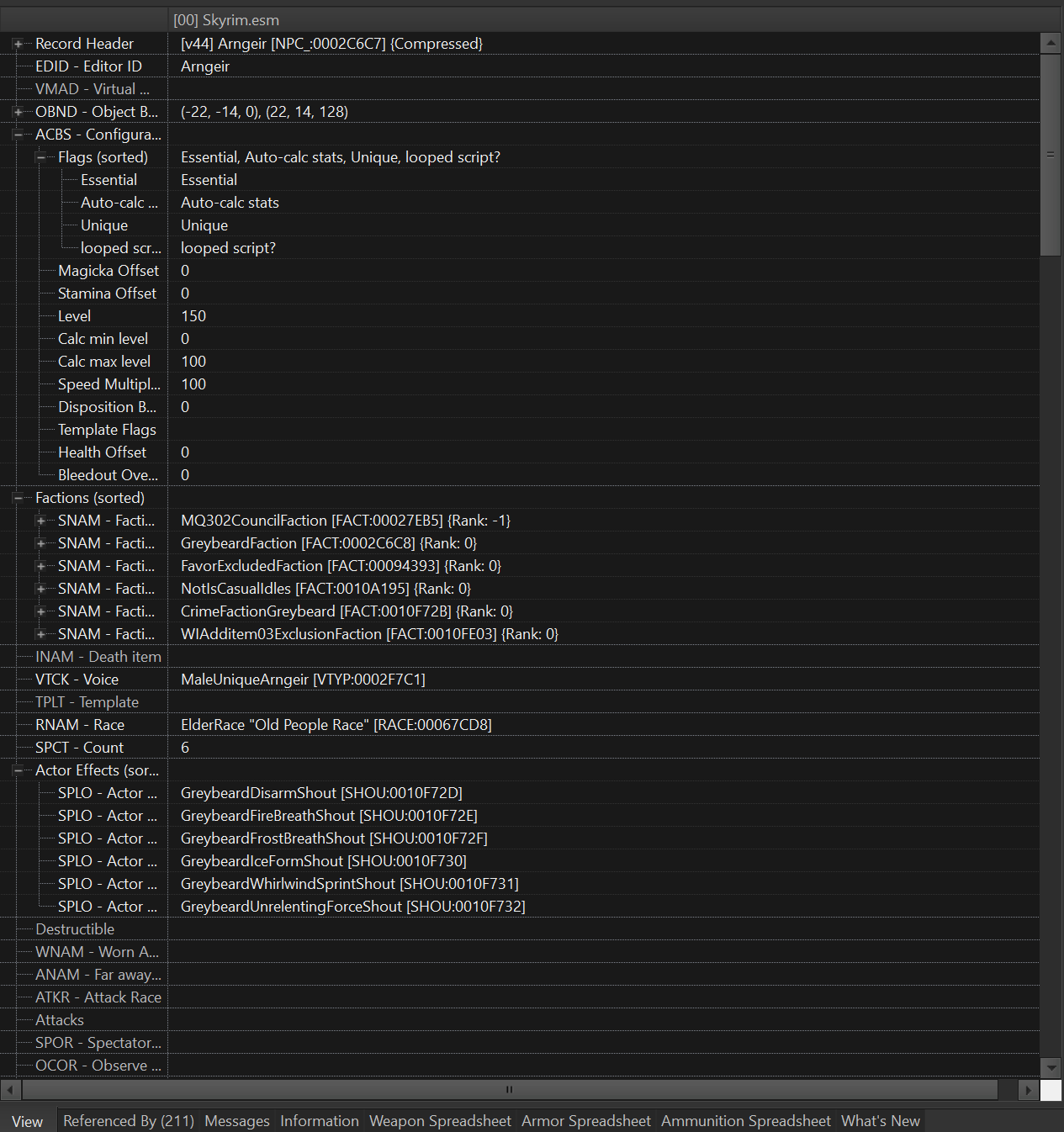Click the horizontal scrollbar thumb
This screenshot has width=1064, height=1132.
pos(510,1090)
